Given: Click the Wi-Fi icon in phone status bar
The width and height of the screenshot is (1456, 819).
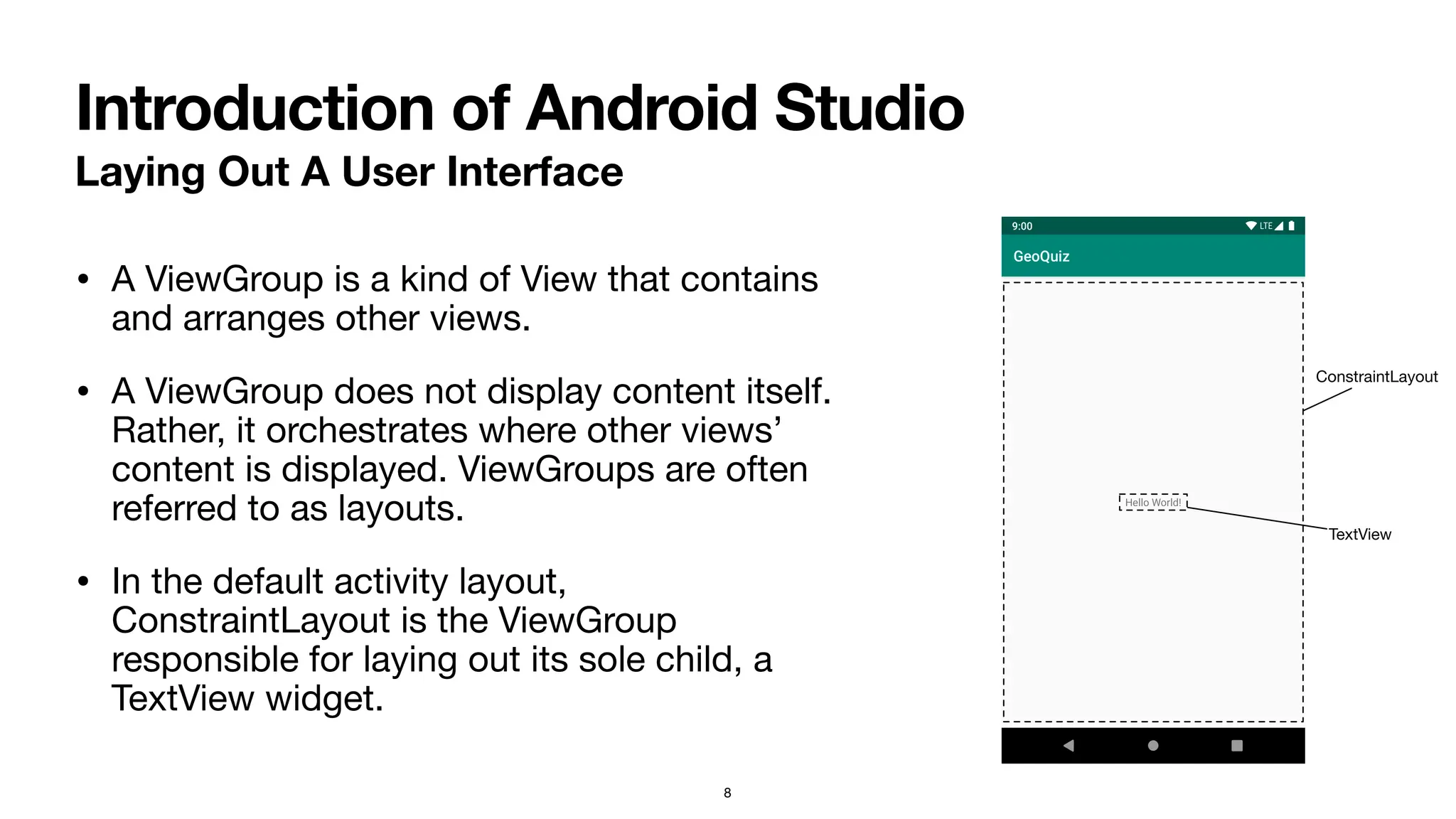Looking at the screenshot, I should pos(1251,226).
